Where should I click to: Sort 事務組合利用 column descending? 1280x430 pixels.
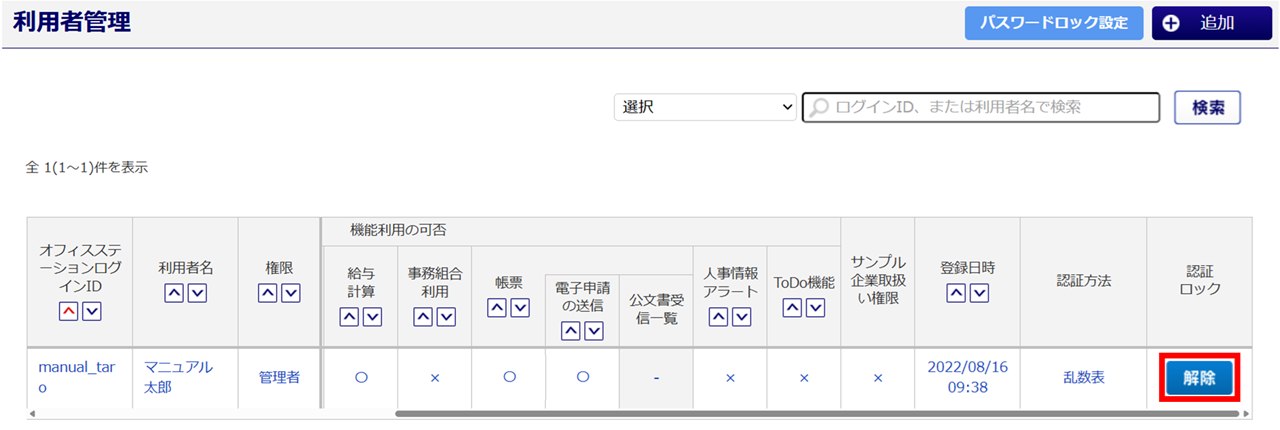(x=447, y=317)
